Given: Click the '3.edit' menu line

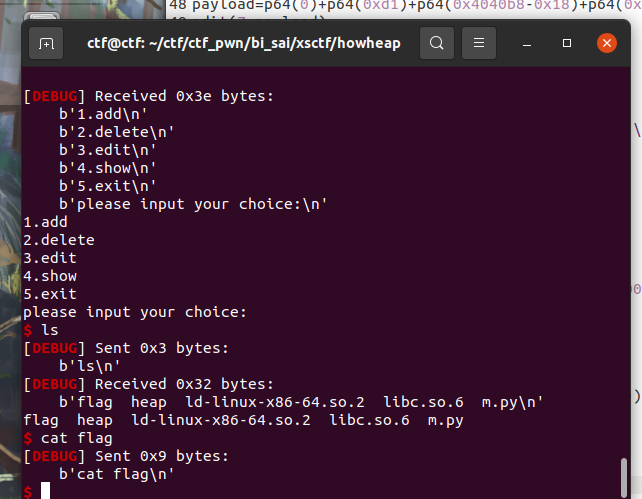Looking at the screenshot, I should point(50,258).
